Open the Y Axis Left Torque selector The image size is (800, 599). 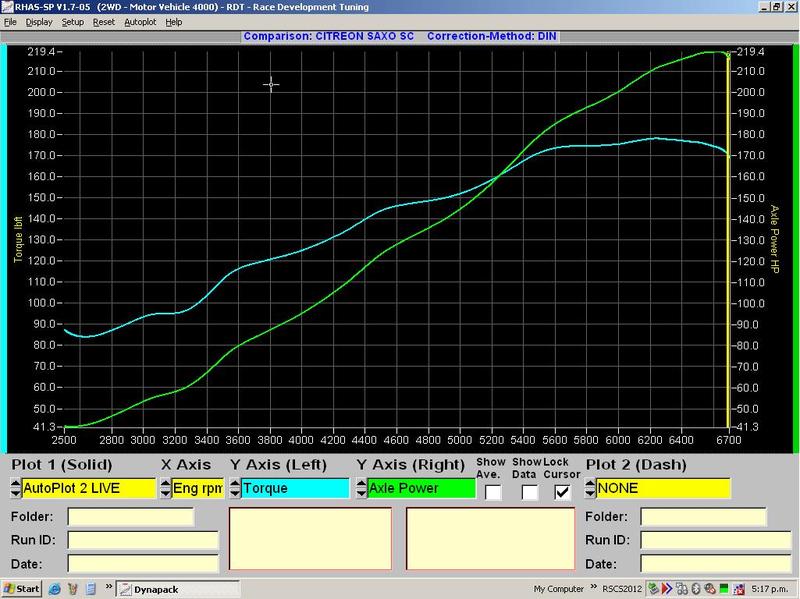[294, 488]
